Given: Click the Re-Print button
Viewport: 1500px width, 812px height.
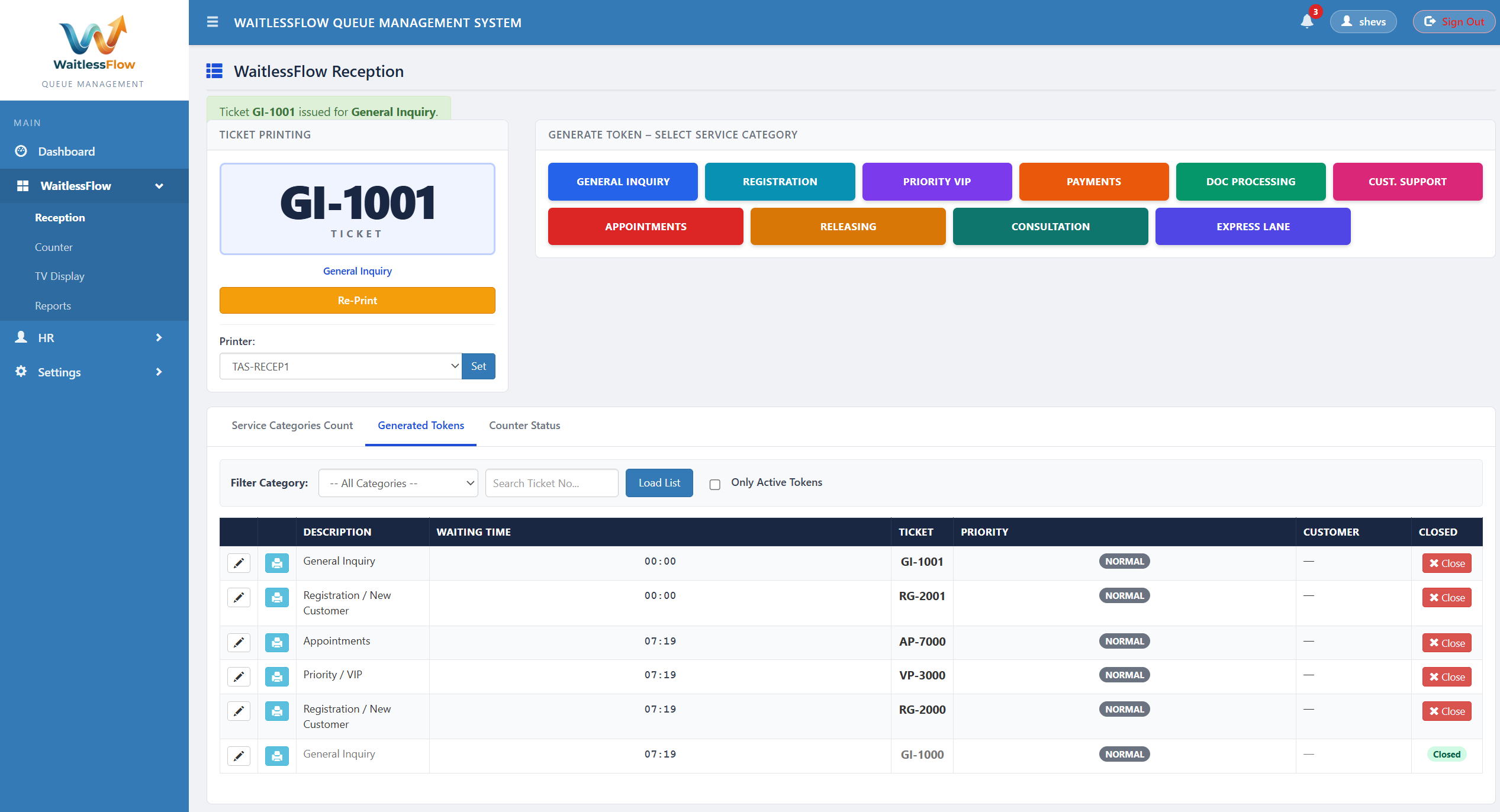Looking at the screenshot, I should [x=357, y=300].
